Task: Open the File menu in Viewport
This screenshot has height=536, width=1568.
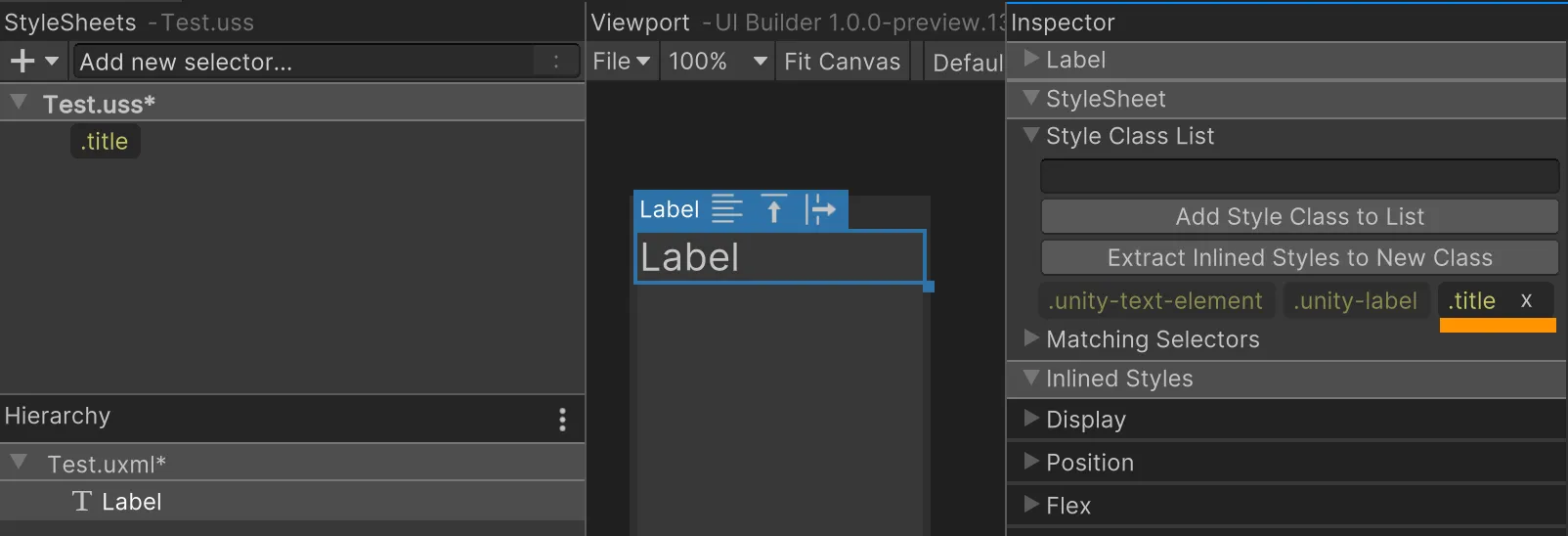Action: (622, 62)
